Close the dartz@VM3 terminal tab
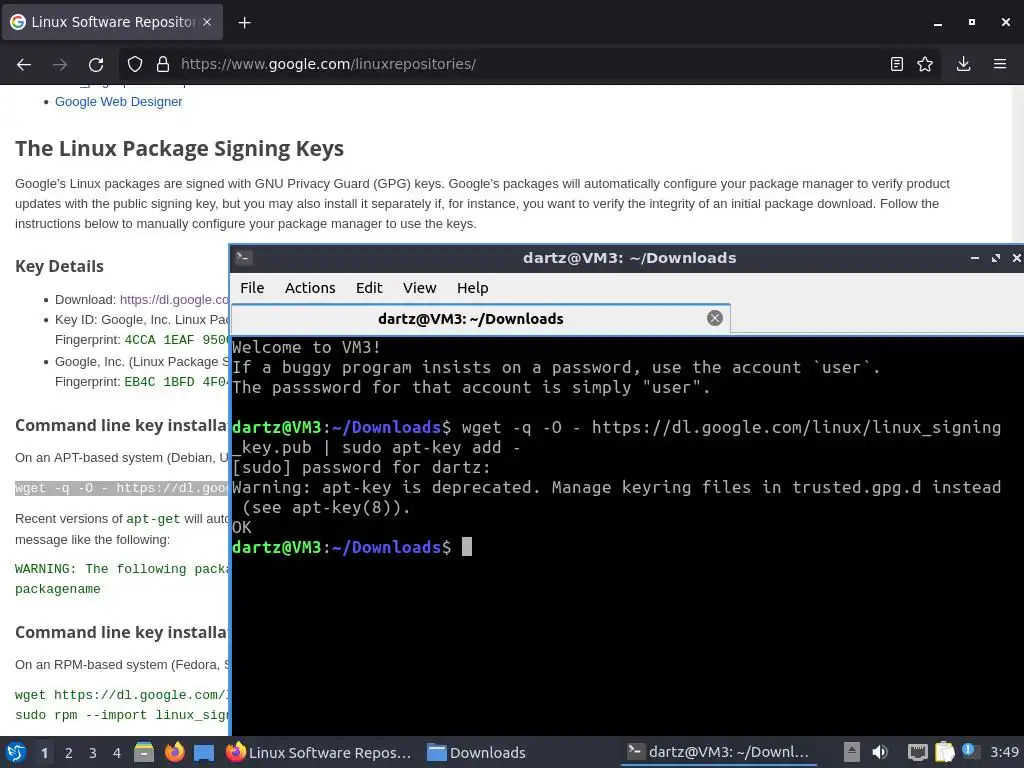 tap(715, 318)
